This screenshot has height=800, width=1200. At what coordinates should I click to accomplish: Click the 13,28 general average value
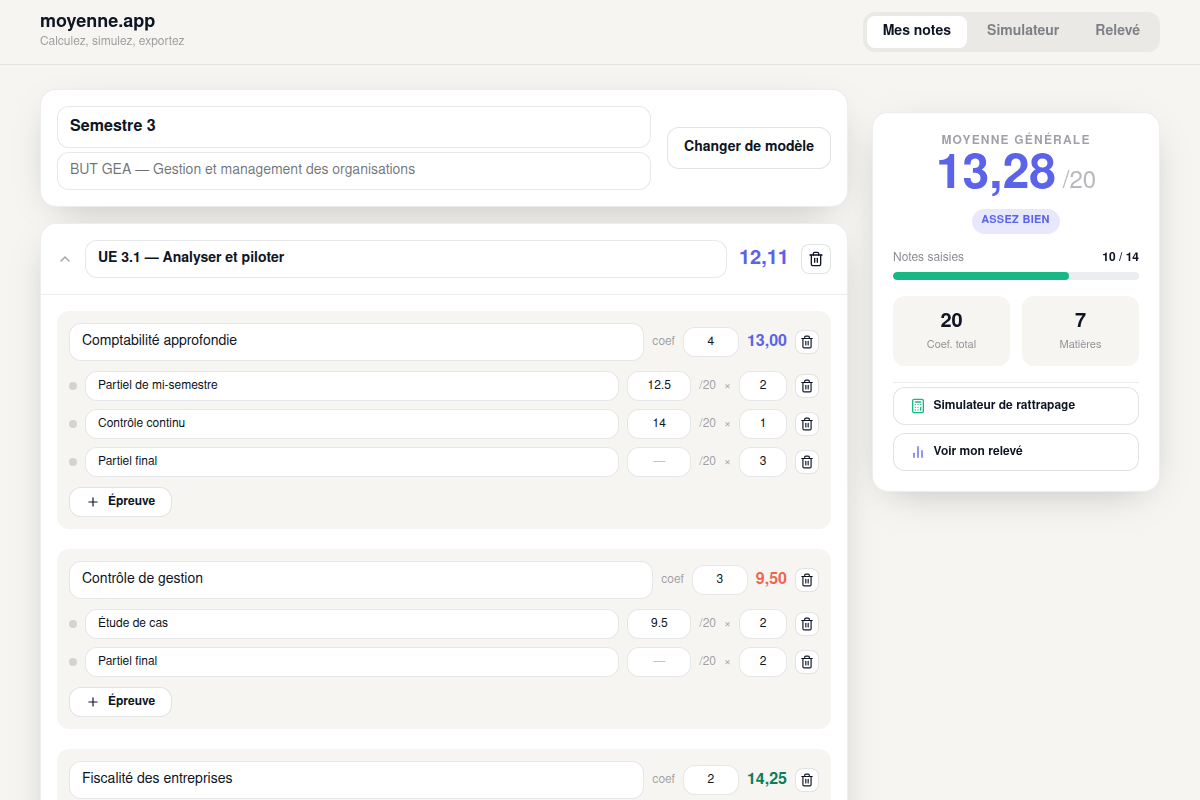(996, 172)
